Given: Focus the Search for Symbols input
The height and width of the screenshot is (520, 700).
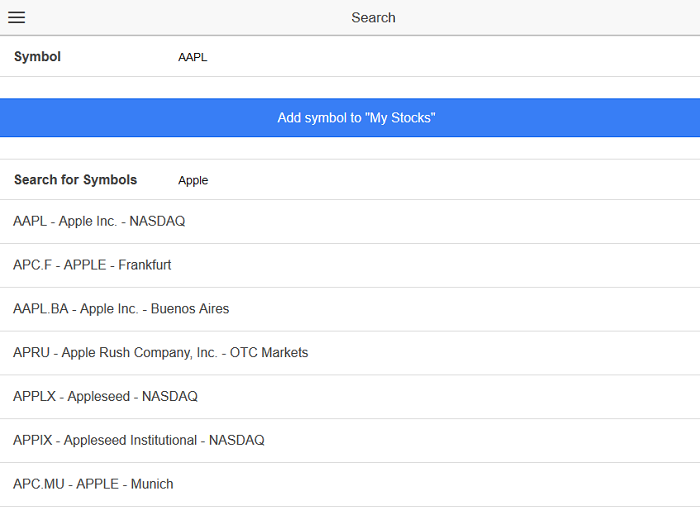Looking at the screenshot, I should point(430,180).
